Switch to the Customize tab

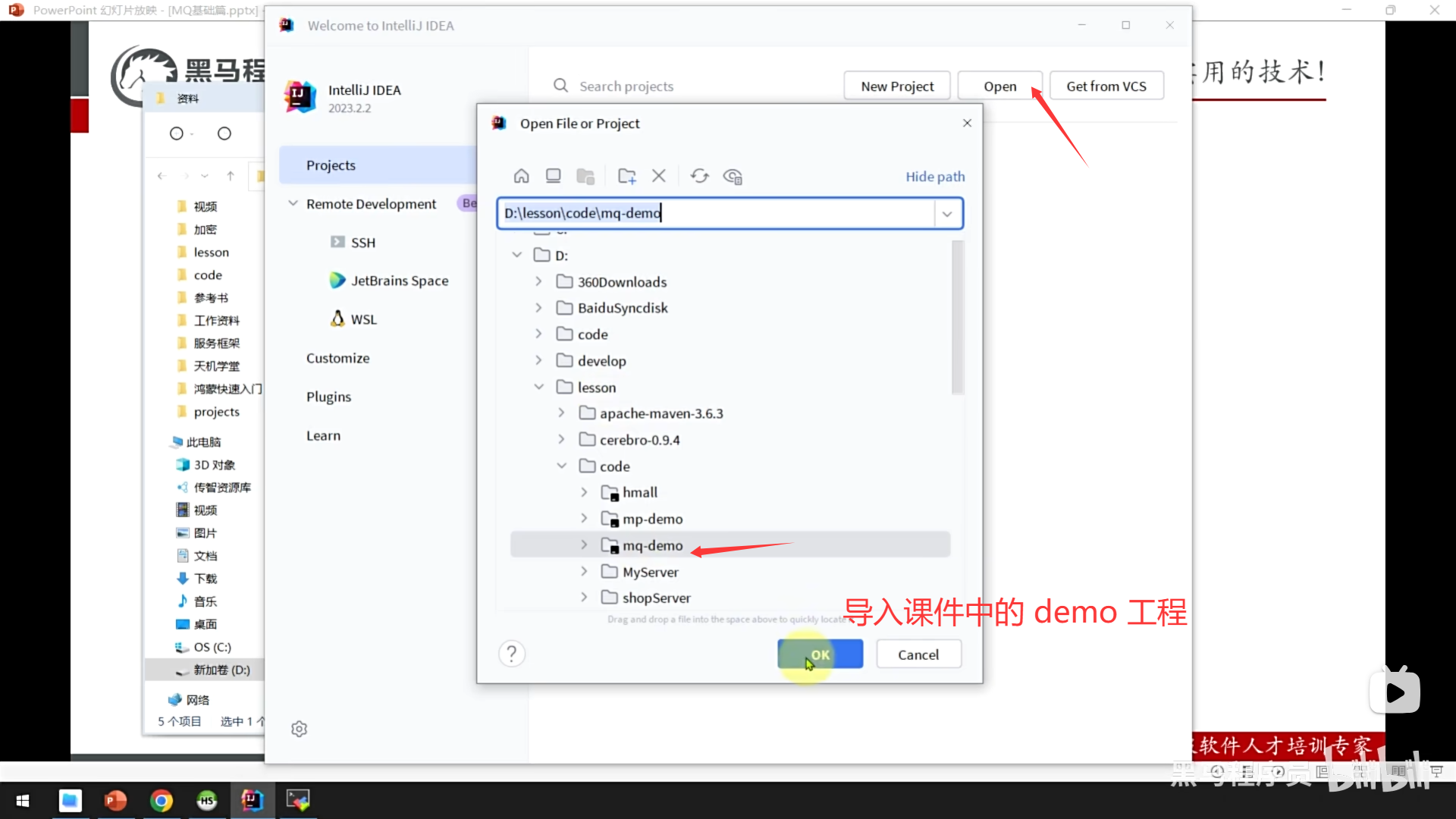337,358
